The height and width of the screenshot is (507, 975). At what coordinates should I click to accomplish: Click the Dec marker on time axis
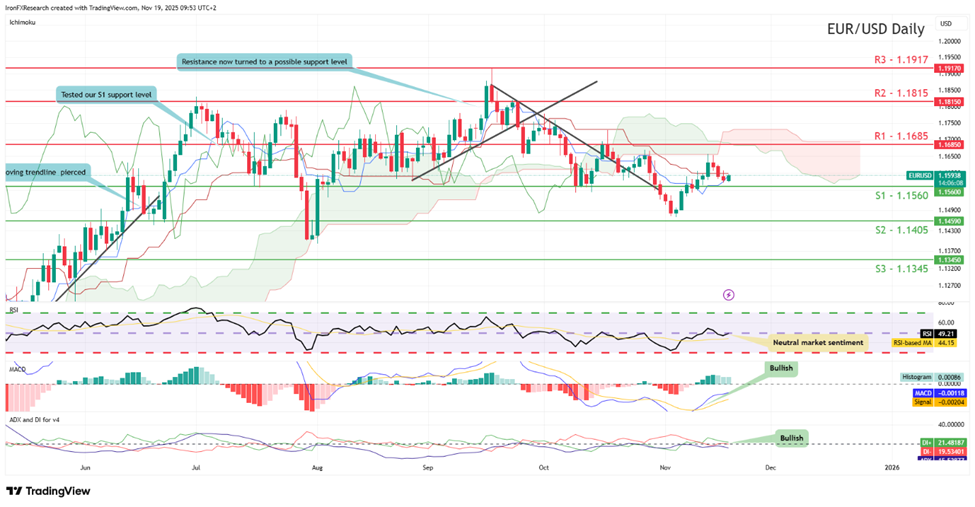click(x=769, y=466)
